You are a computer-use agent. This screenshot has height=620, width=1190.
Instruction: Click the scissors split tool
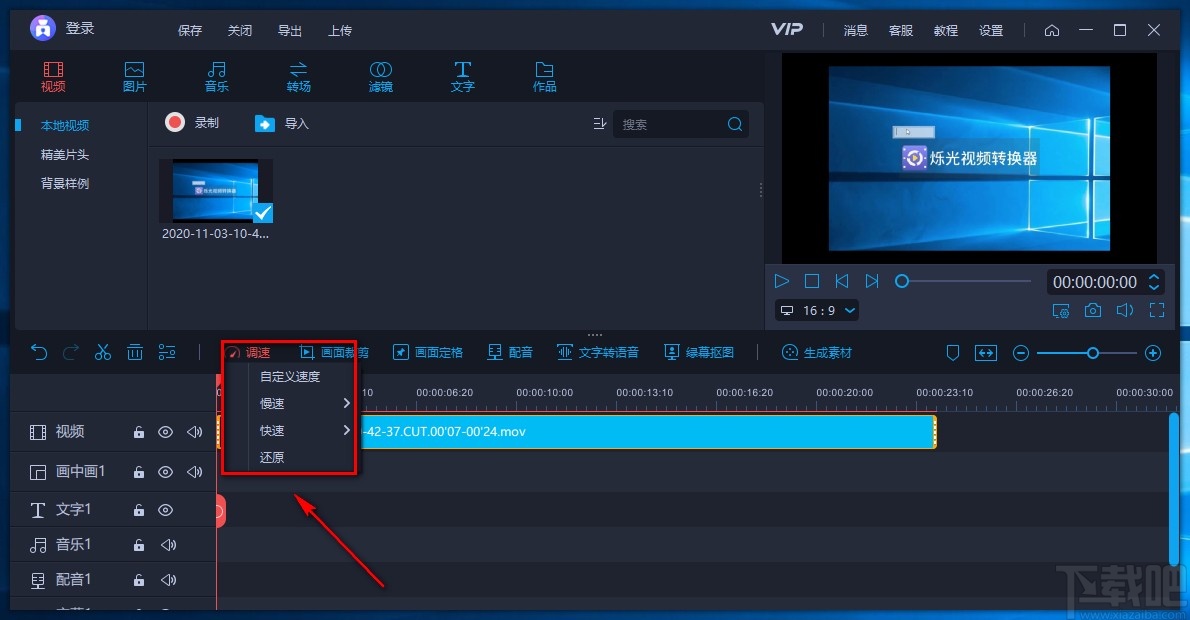pyautogui.click(x=102, y=352)
